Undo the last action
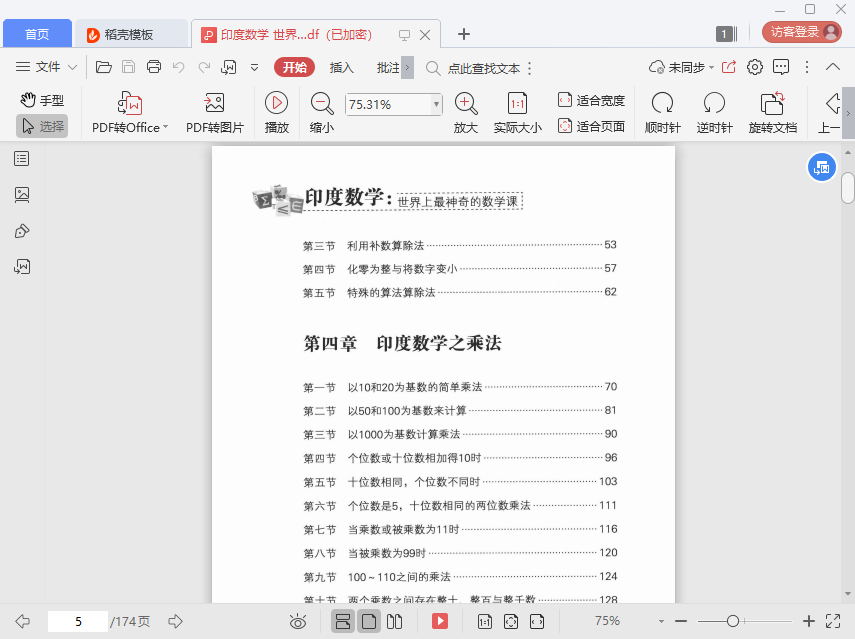855x639 pixels. click(179, 67)
